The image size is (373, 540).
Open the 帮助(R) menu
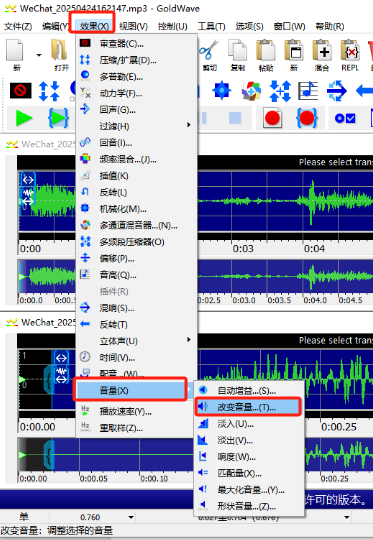tap(330, 26)
